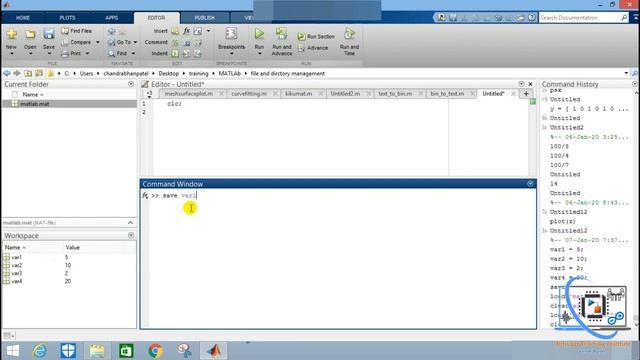Go back with the blue left arrow
The image size is (640, 360).
click(7, 73)
